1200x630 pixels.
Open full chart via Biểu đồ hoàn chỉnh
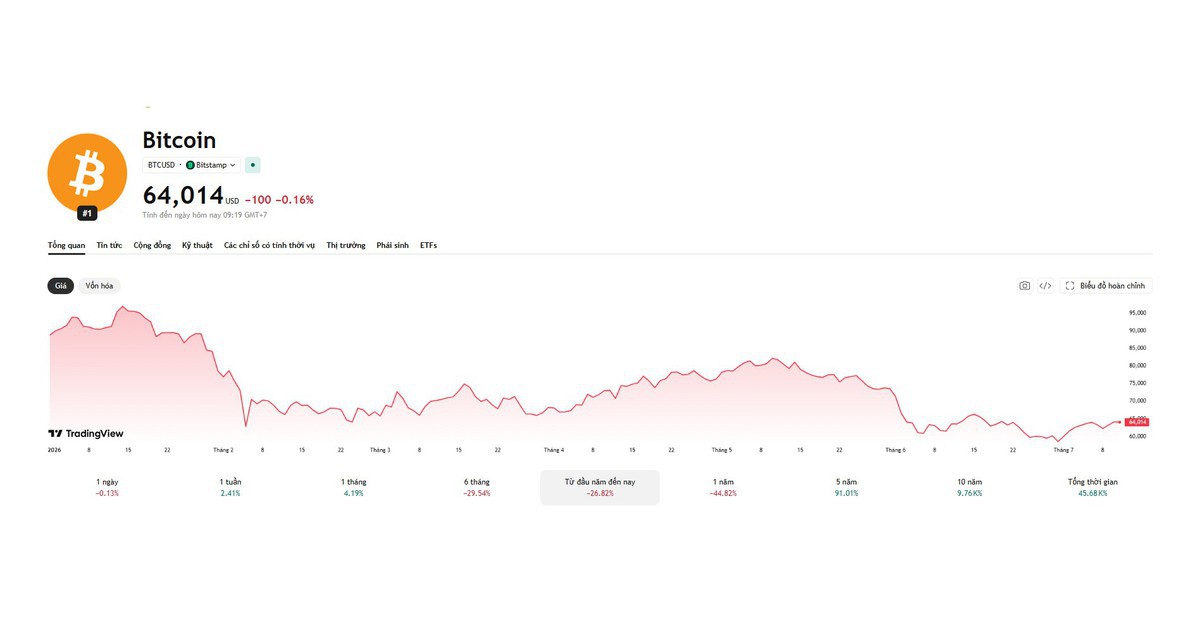pyautogui.click(x=1106, y=286)
